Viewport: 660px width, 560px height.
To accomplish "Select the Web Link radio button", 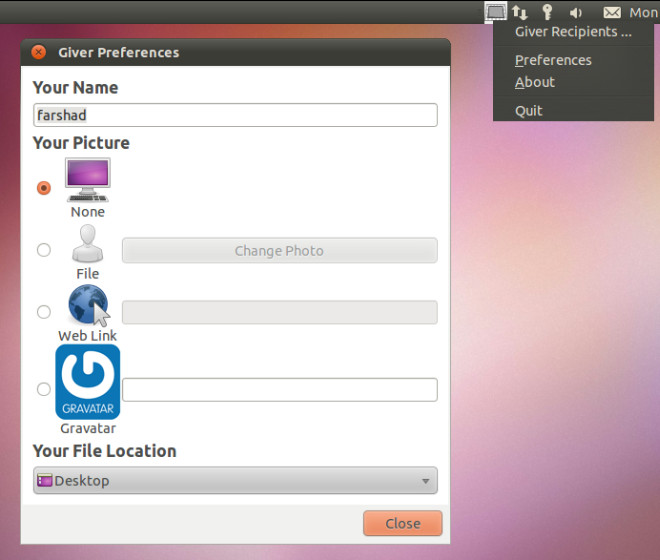I will point(44,312).
